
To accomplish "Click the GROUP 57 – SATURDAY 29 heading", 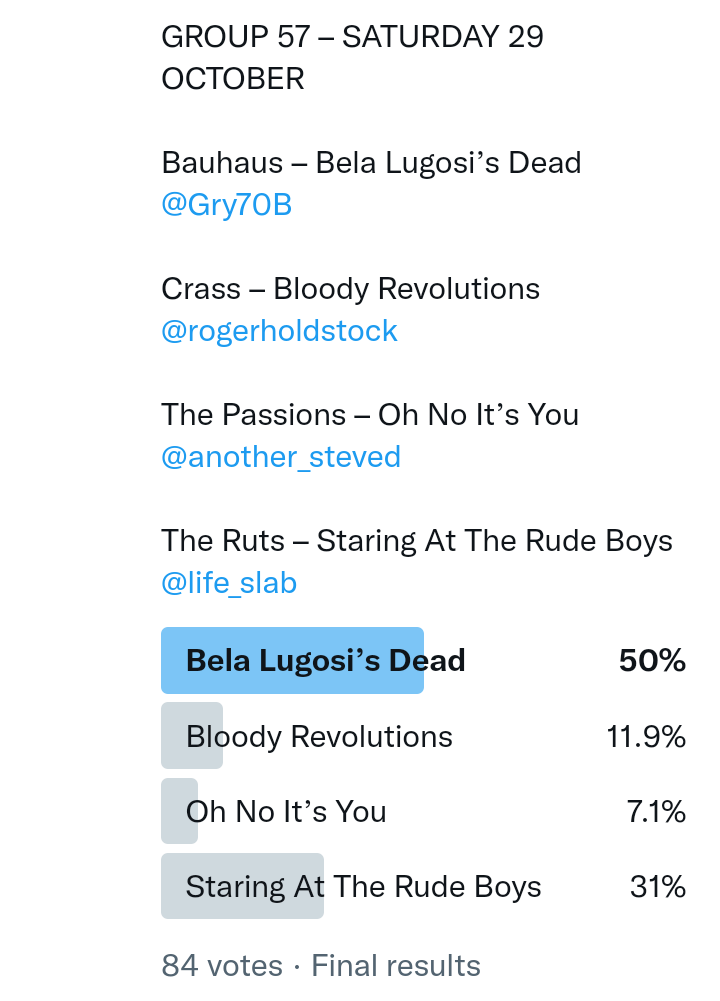I will click(x=352, y=37).
